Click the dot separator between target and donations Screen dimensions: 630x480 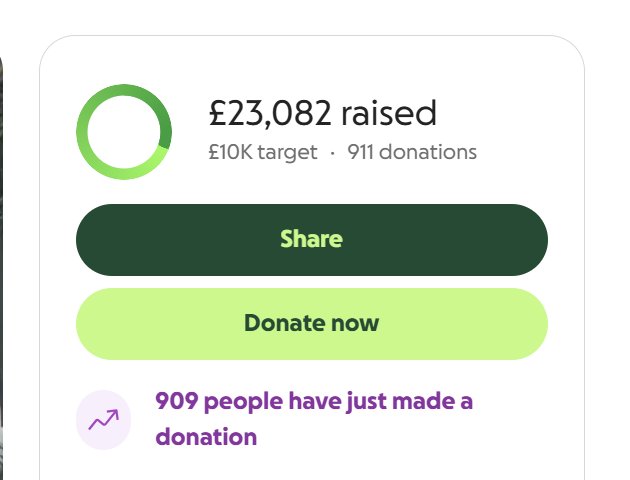coord(332,153)
